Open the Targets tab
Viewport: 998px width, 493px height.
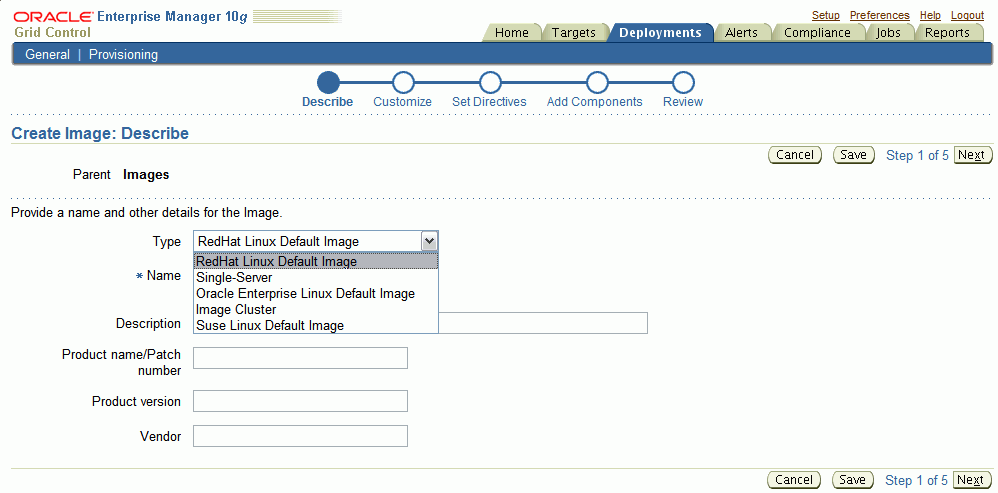pos(573,32)
